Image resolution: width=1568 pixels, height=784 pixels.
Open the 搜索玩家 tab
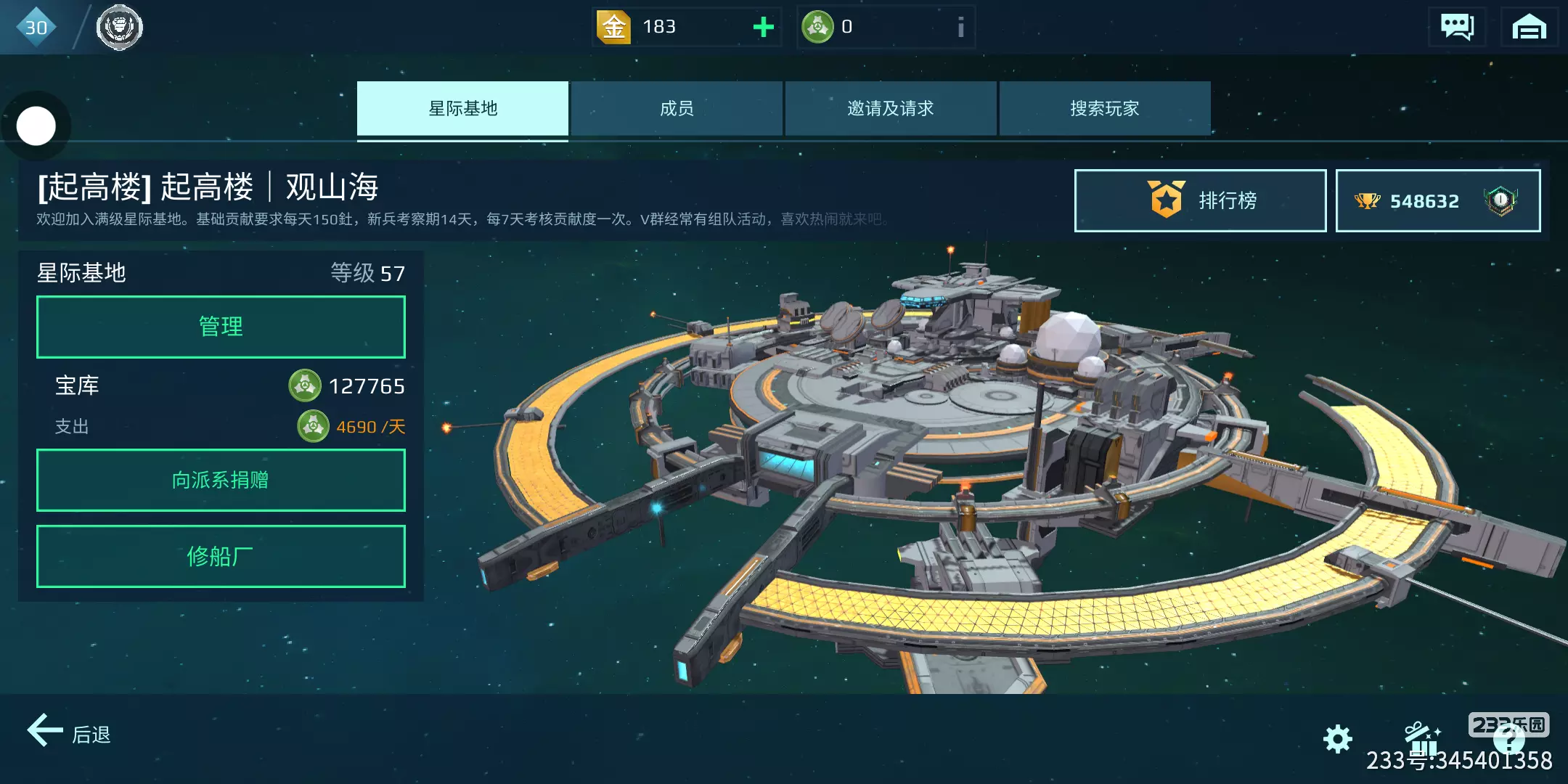click(x=1105, y=108)
